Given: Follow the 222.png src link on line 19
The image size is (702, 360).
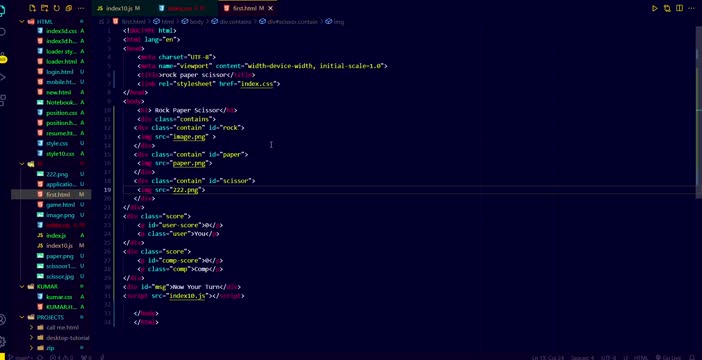Looking at the screenshot, I should coord(185,190).
